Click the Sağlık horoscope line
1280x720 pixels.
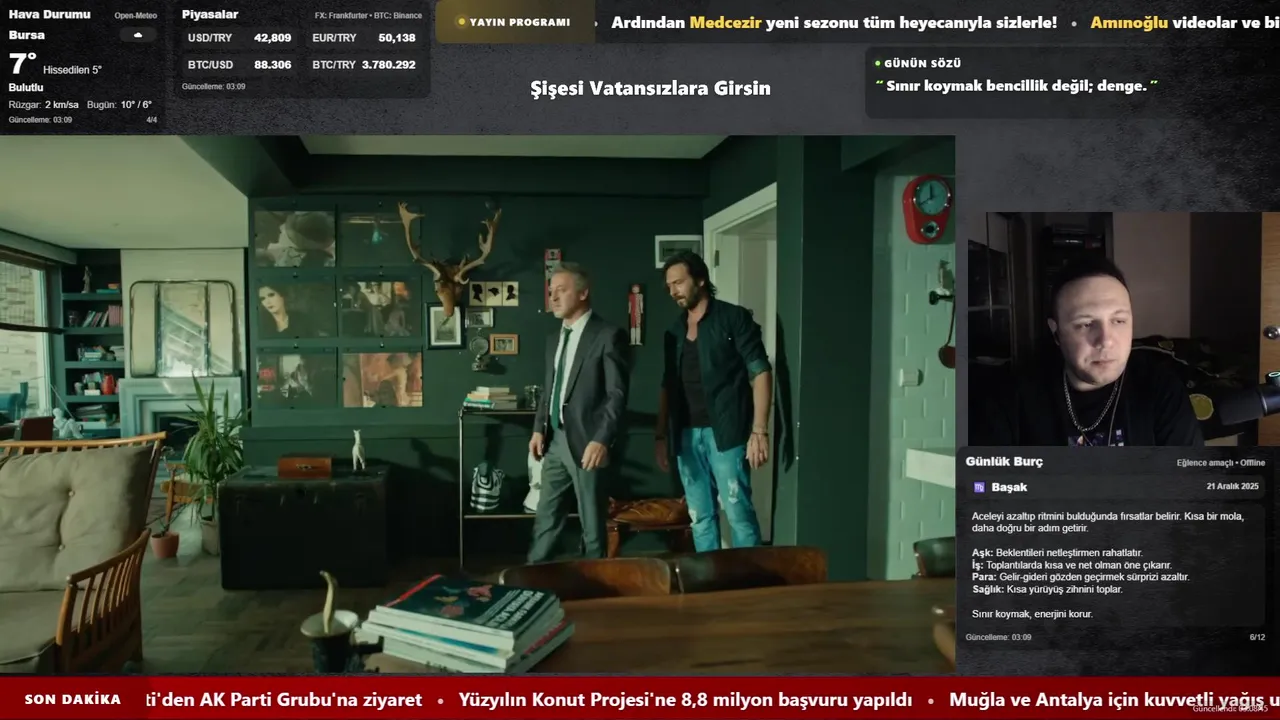[x=1047, y=589]
